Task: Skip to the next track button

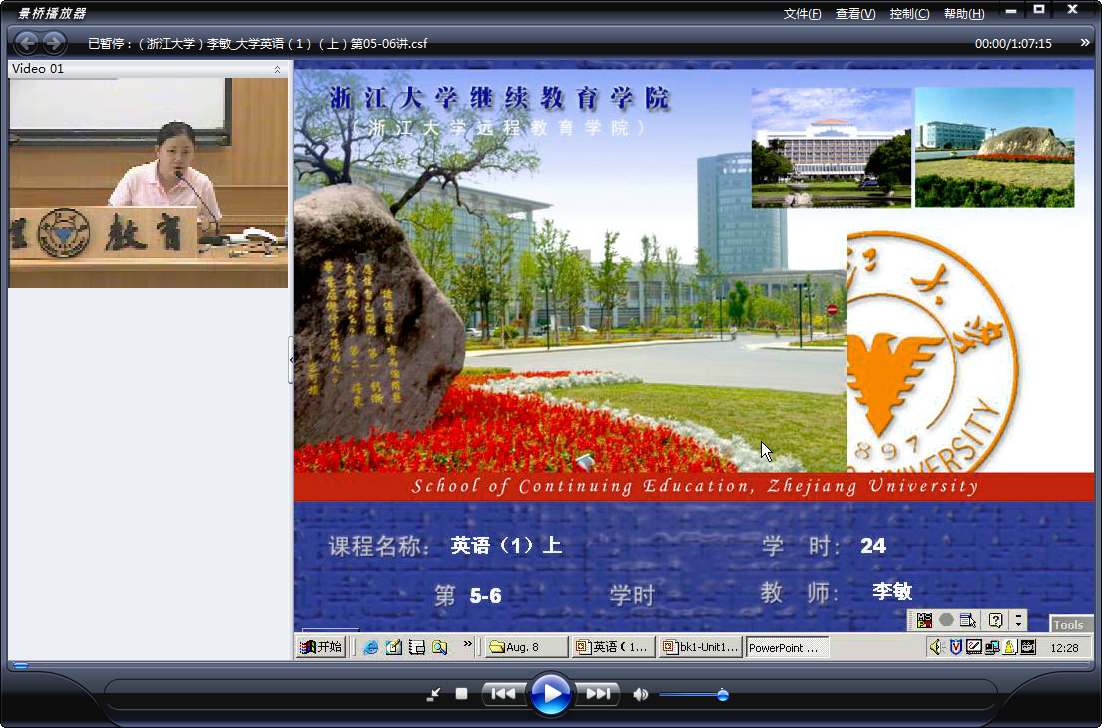Action: (x=597, y=694)
